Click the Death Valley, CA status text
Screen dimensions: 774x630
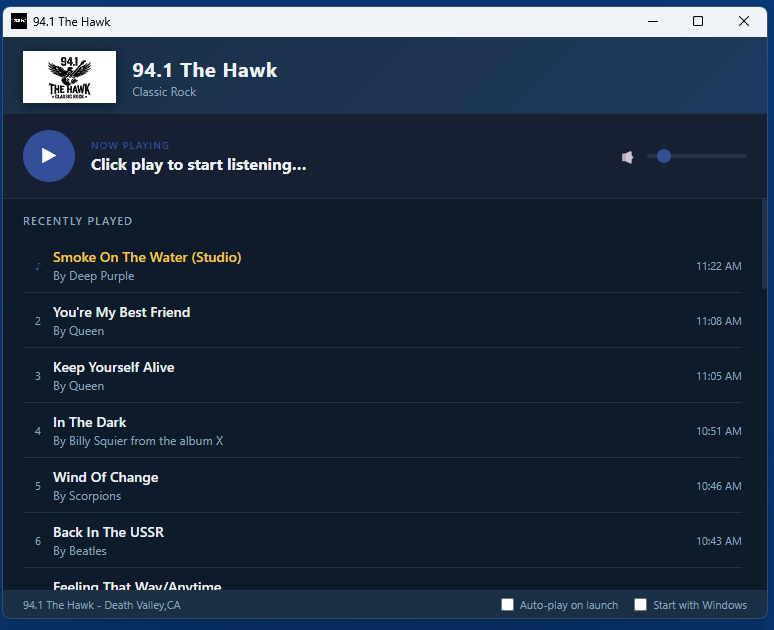102,605
